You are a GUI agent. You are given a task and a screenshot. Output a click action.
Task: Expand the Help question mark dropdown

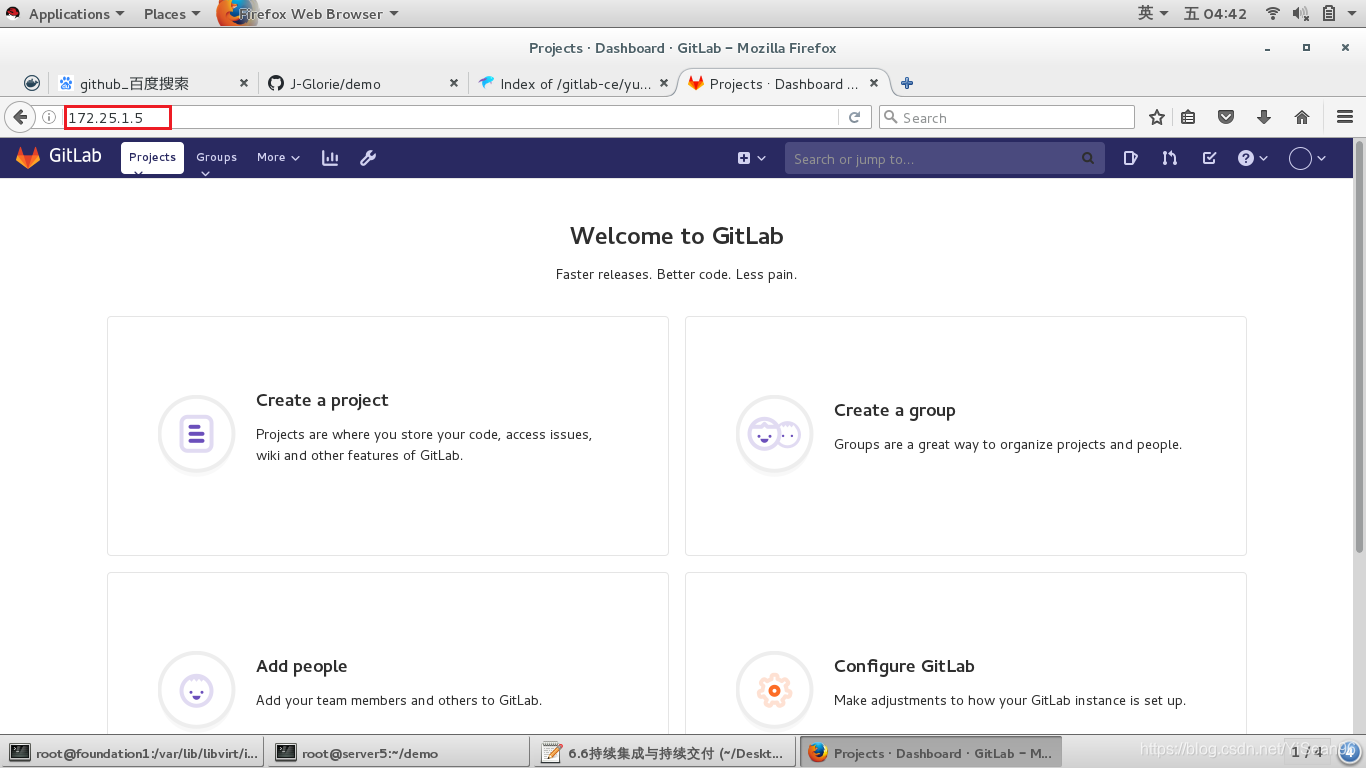1252,158
